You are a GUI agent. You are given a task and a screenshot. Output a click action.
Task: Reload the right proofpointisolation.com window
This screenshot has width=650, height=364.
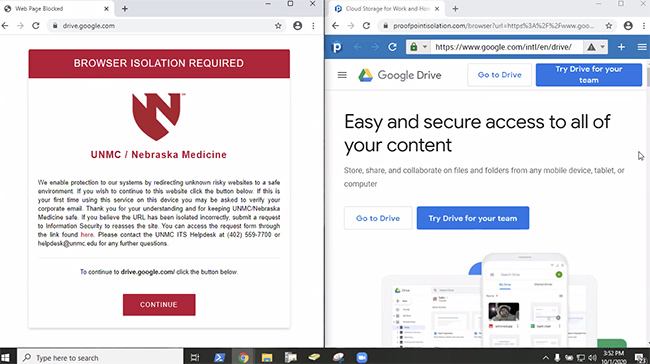[366, 26]
